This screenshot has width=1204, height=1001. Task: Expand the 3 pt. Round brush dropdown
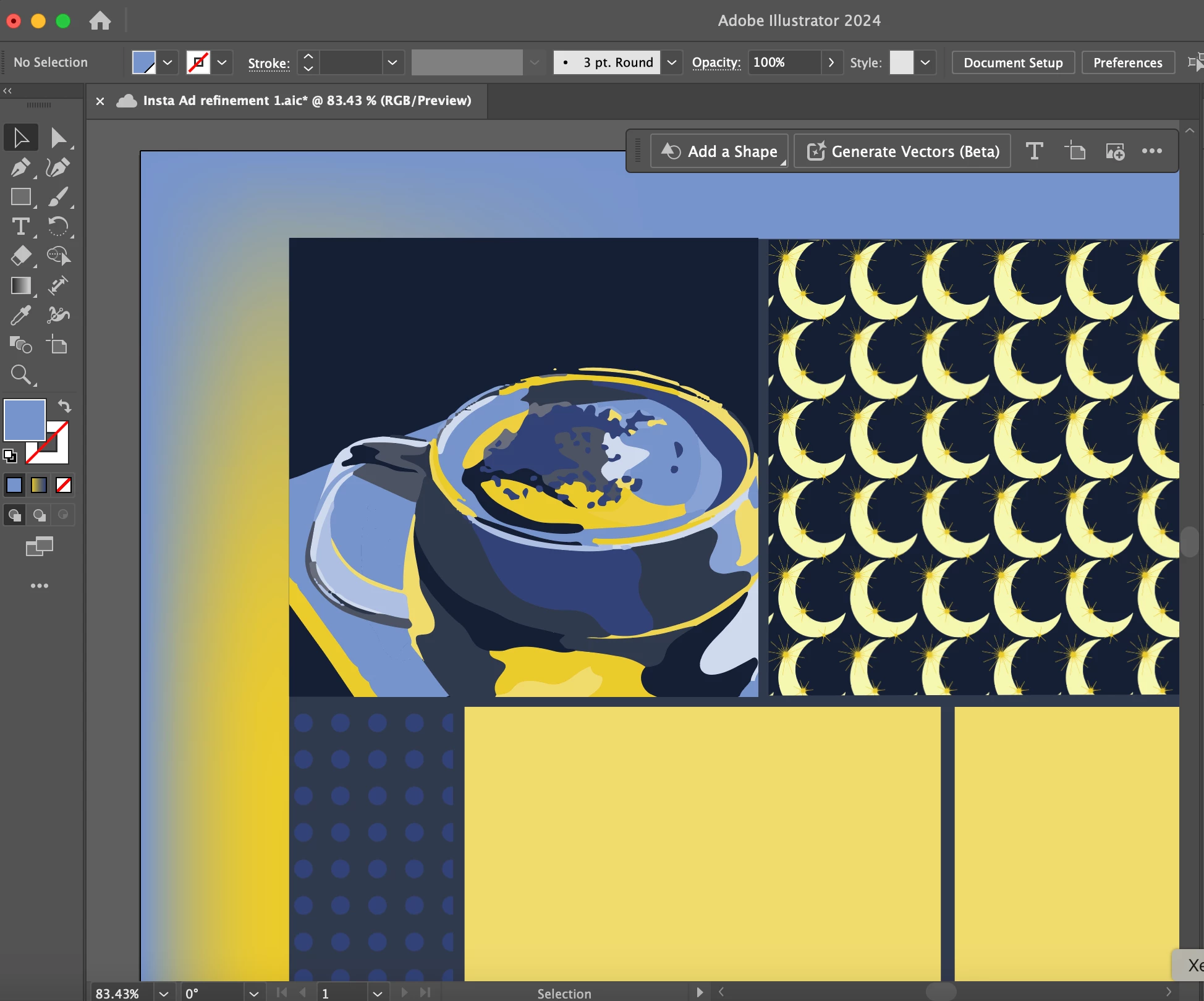[x=672, y=62]
